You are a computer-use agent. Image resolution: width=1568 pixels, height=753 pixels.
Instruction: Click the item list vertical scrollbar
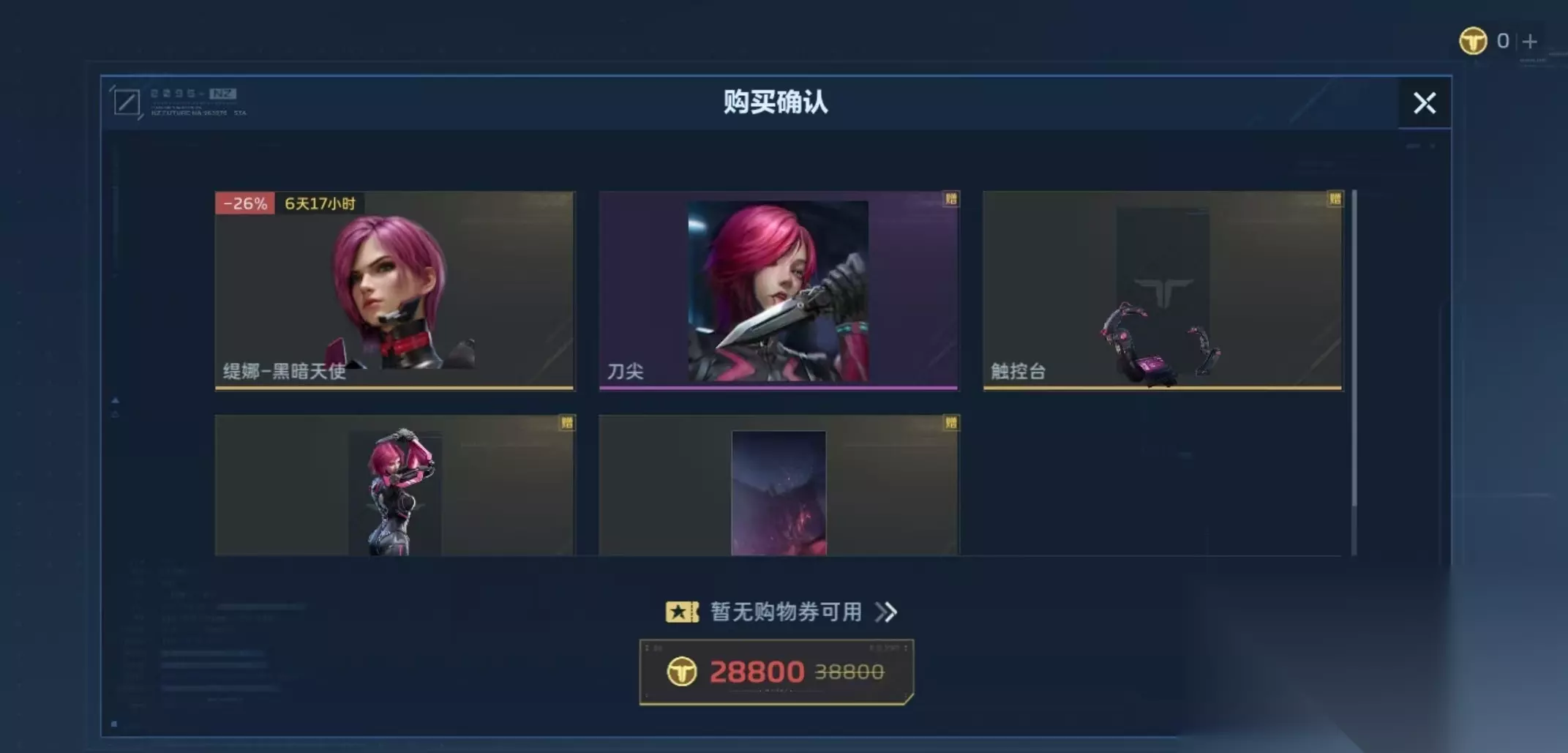pos(1354,372)
